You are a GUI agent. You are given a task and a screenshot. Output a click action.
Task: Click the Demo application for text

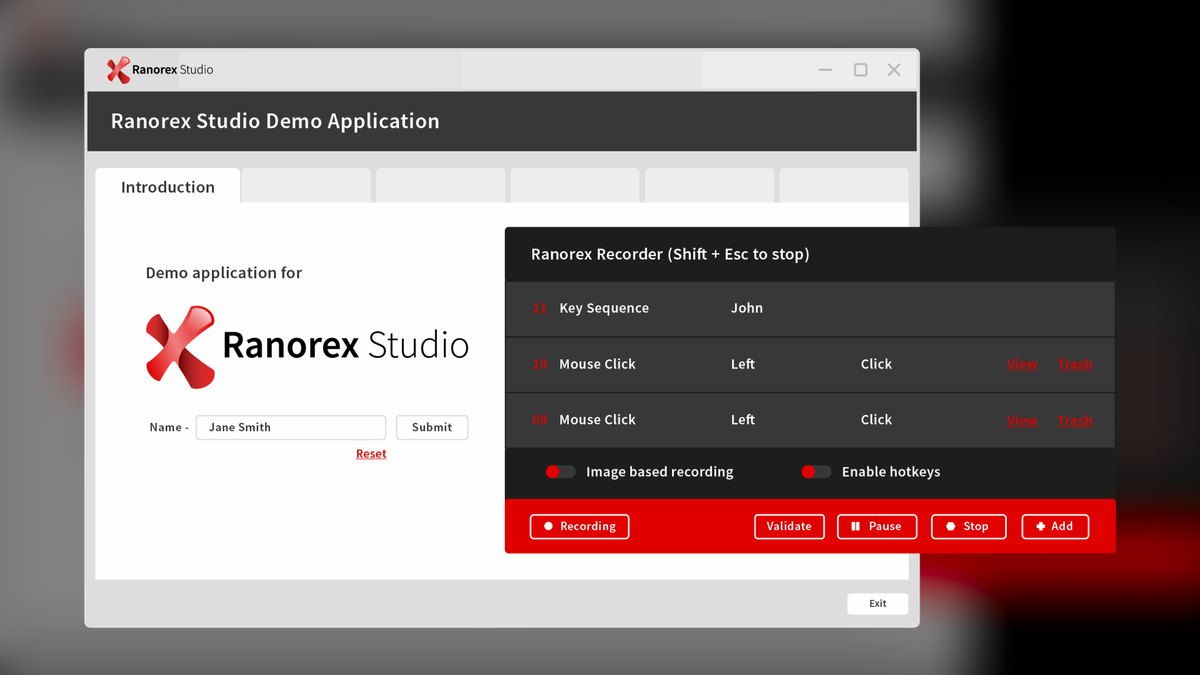pyautogui.click(x=224, y=273)
